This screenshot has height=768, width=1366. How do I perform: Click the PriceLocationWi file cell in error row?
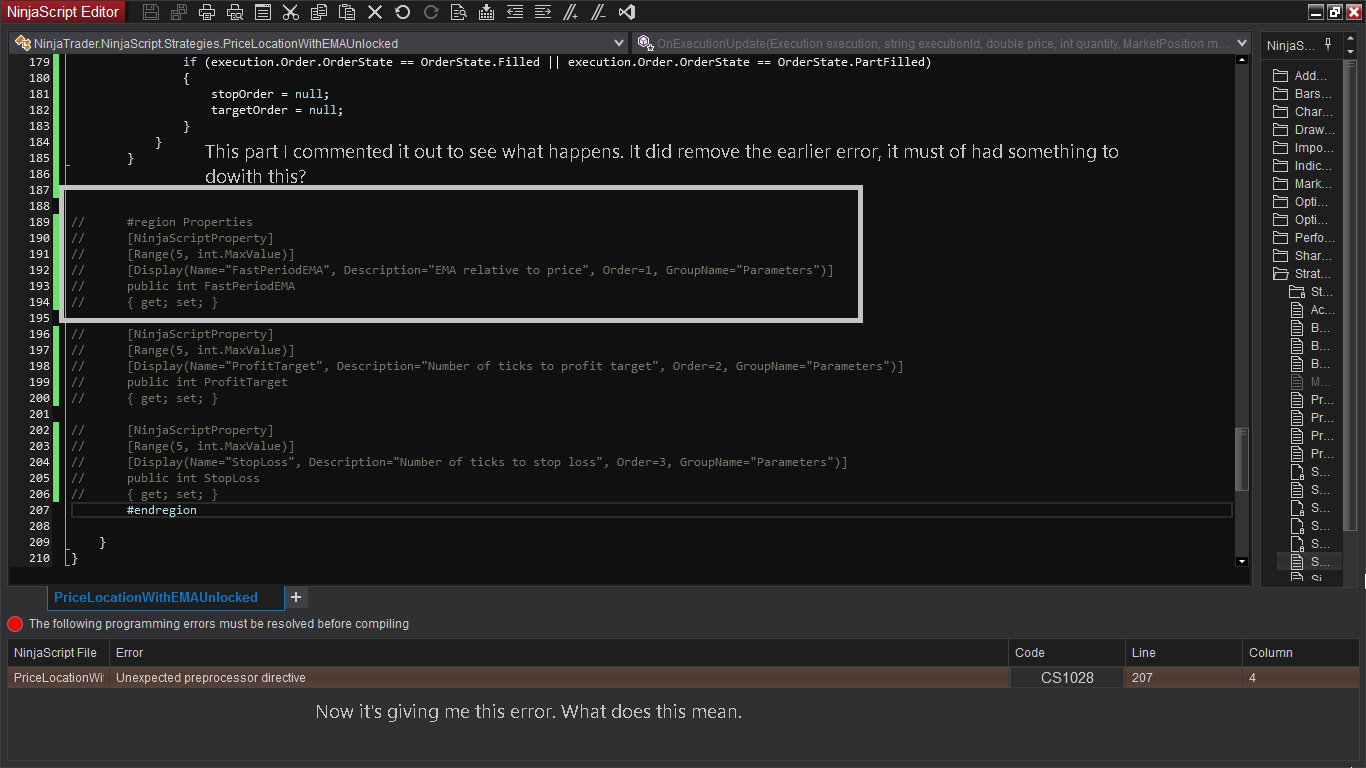point(59,678)
